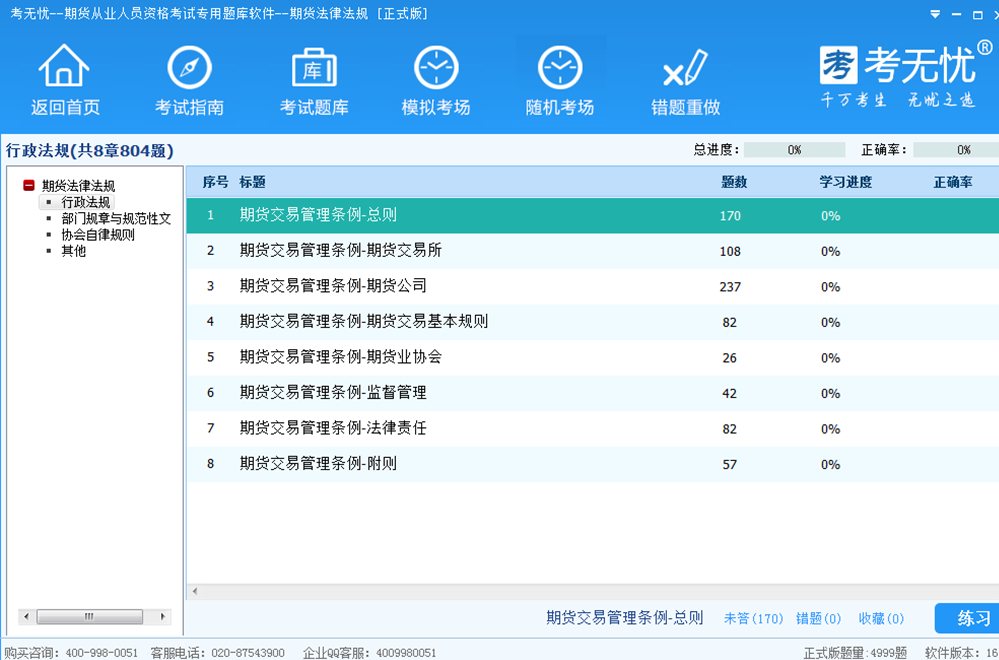Open 错题(0) wrong questions link

(819, 619)
